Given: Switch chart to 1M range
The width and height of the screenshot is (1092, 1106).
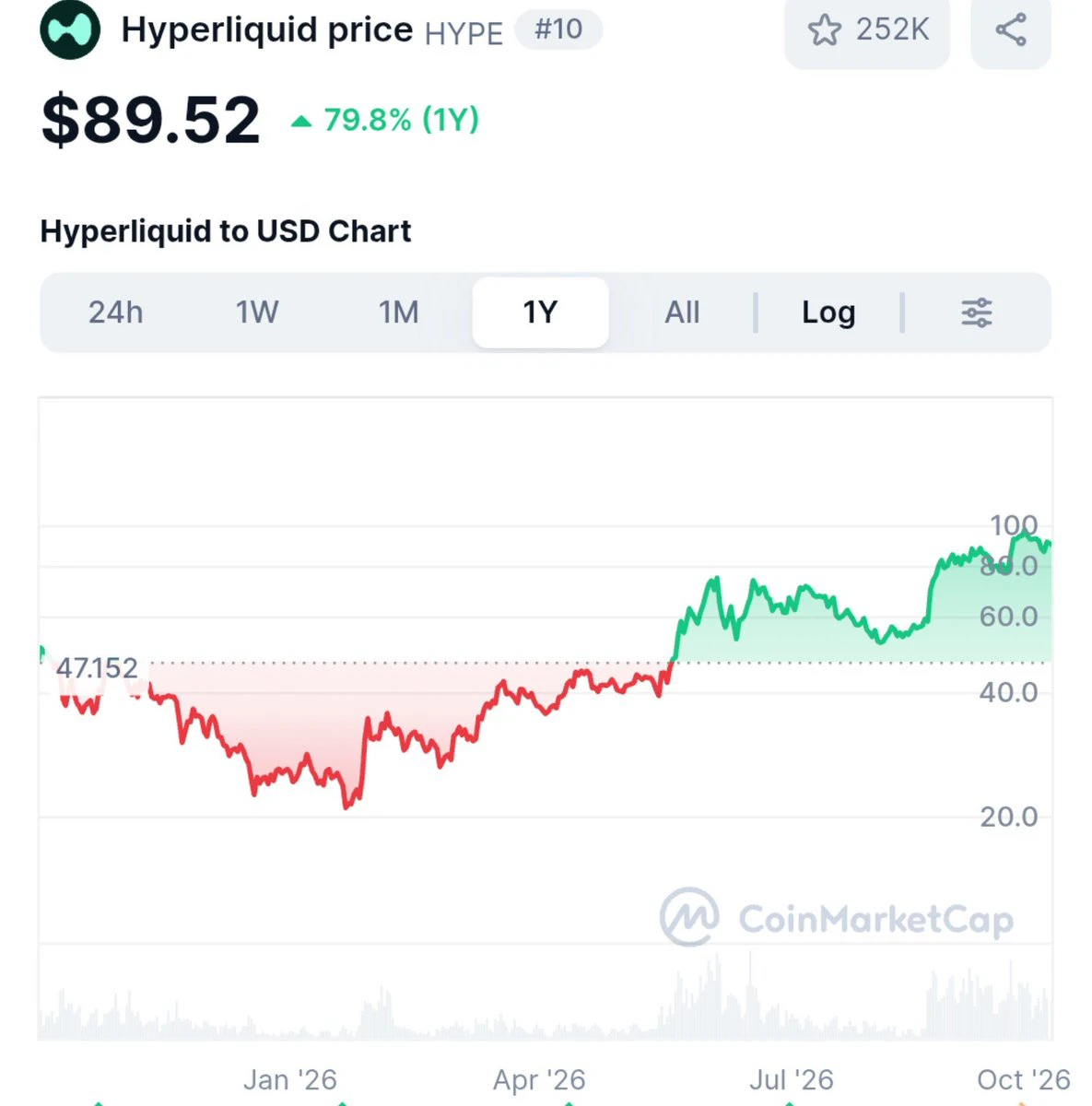Looking at the screenshot, I should pos(399,312).
